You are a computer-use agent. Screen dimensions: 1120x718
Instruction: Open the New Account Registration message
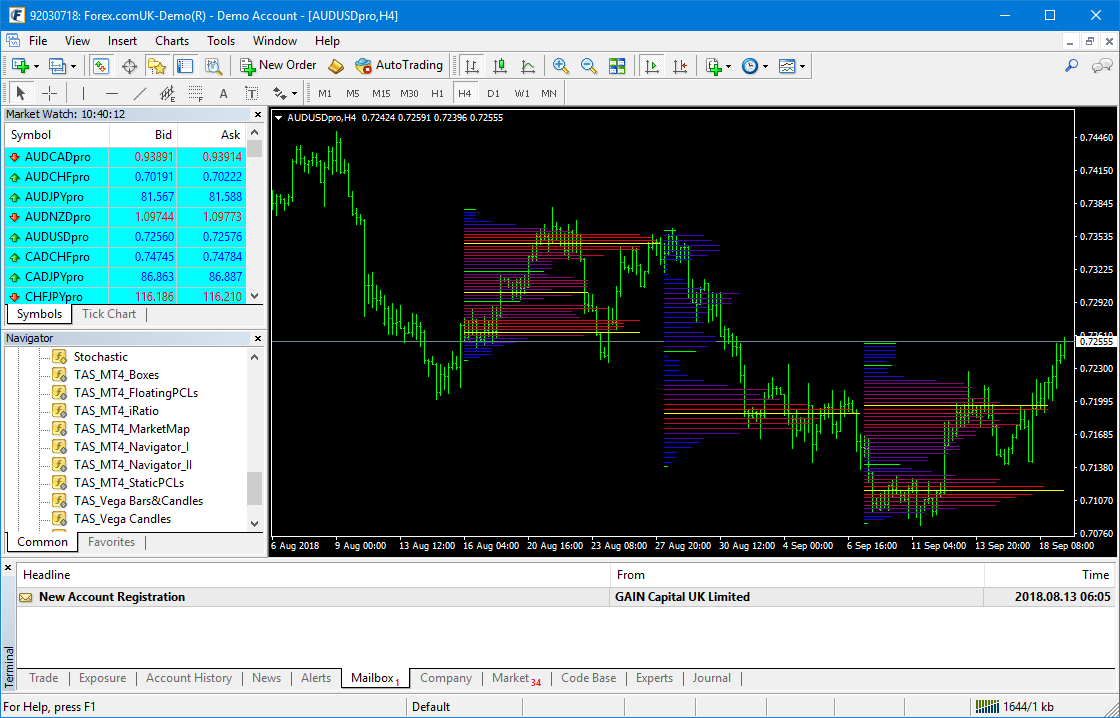click(565, 597)
